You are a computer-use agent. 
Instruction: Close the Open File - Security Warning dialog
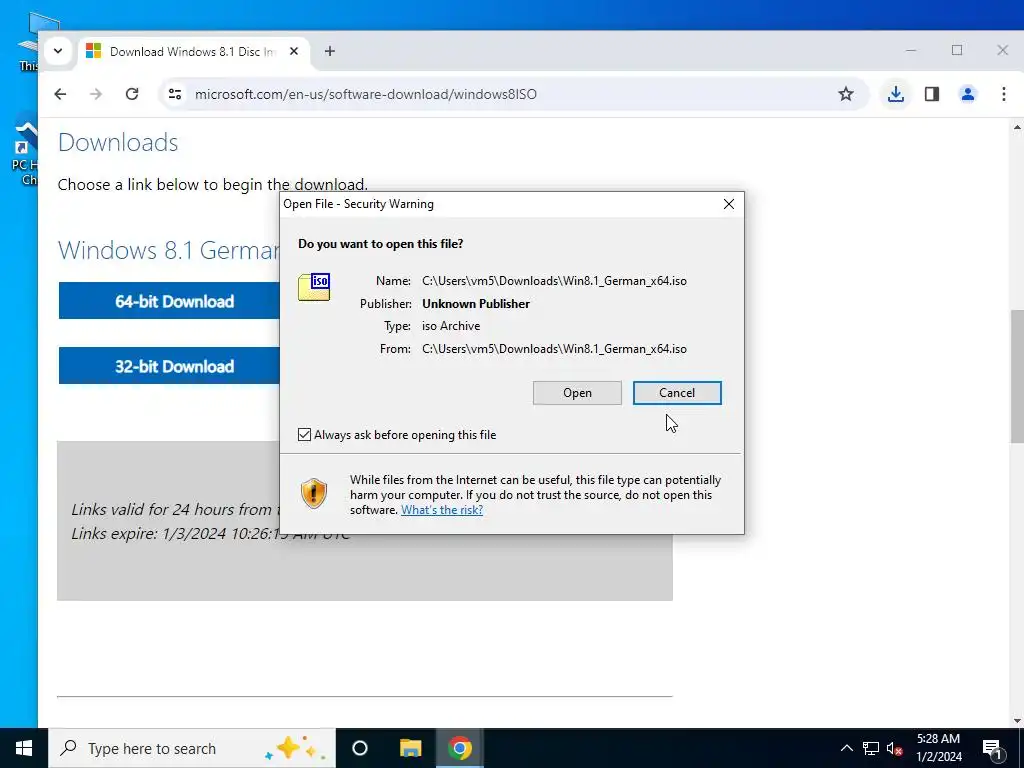pyautogui.click(x=729, y=204)
